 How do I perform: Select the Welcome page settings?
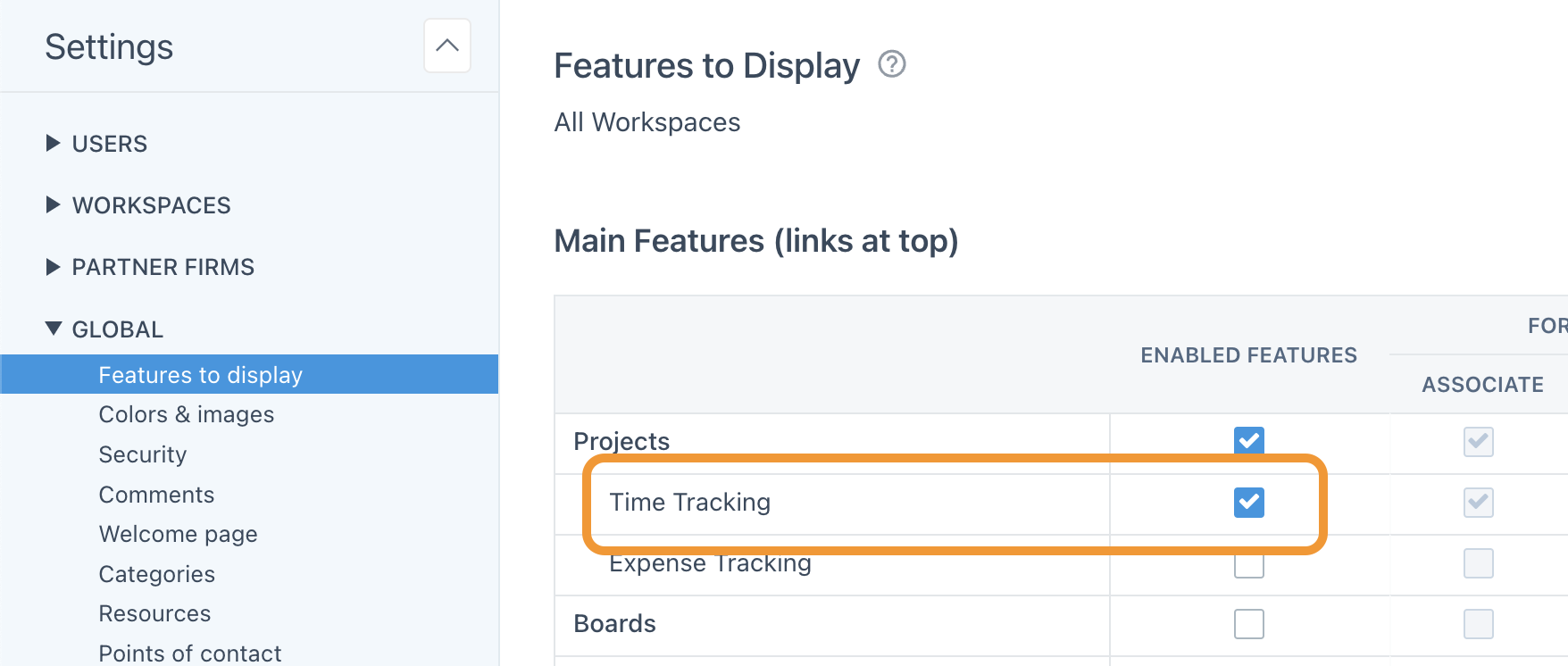tap(178, 533)
